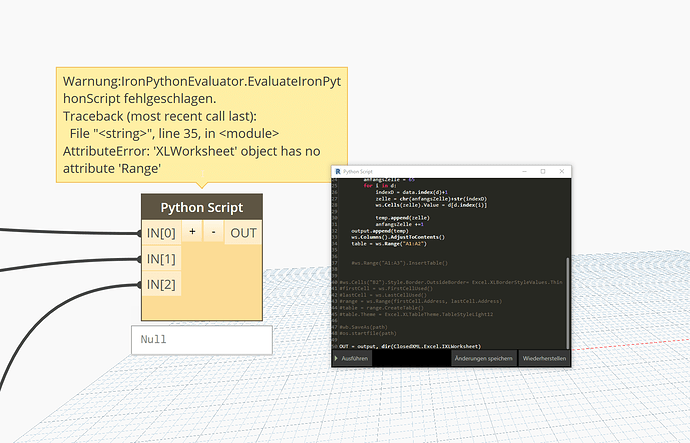690x443 pixels.
Task: Select the IN[0] input port
Action: 161,233
